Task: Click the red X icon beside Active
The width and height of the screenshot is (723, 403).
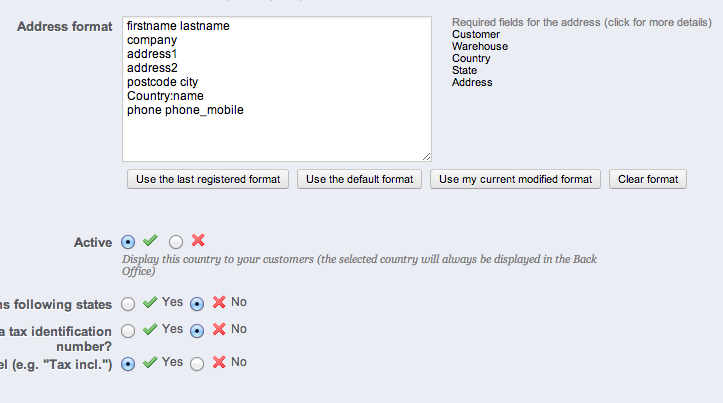Action: [x=198, y=241]
